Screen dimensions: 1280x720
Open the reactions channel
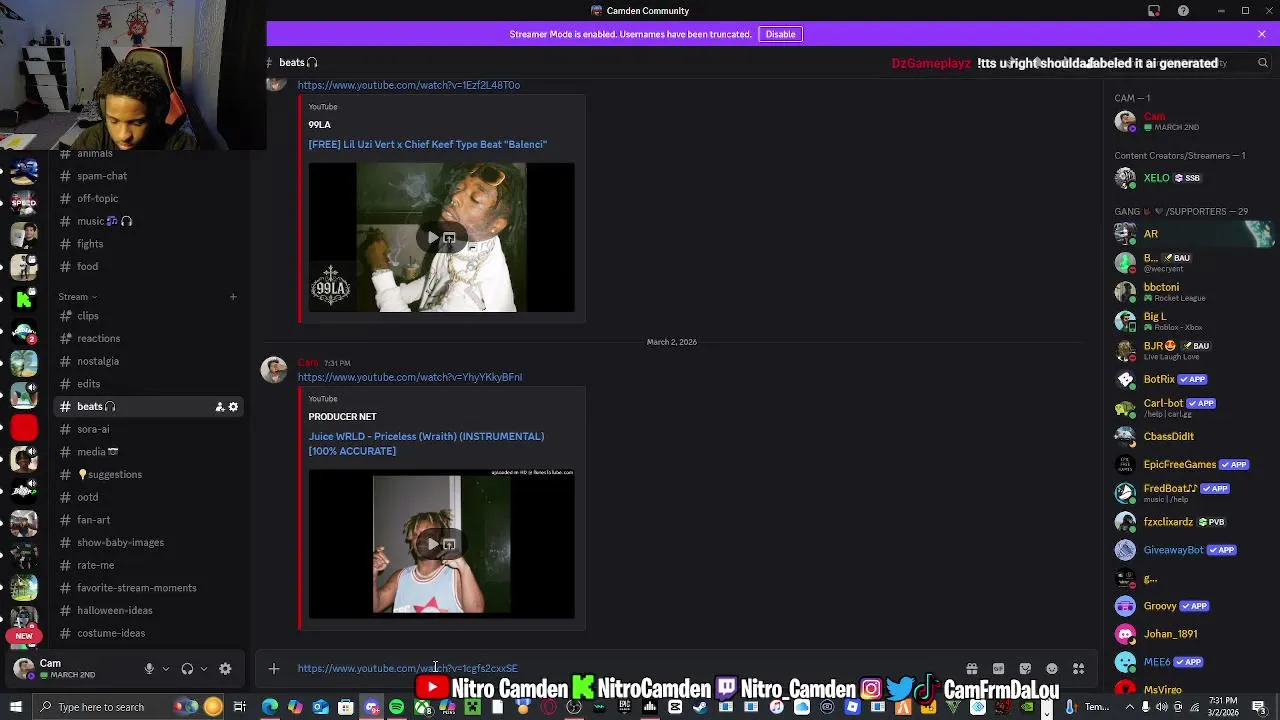tap(147, 339)
